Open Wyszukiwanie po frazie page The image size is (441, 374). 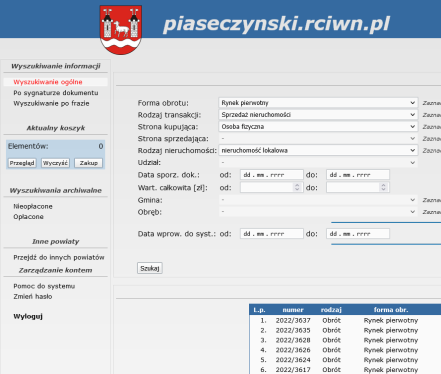pos(51,103)
